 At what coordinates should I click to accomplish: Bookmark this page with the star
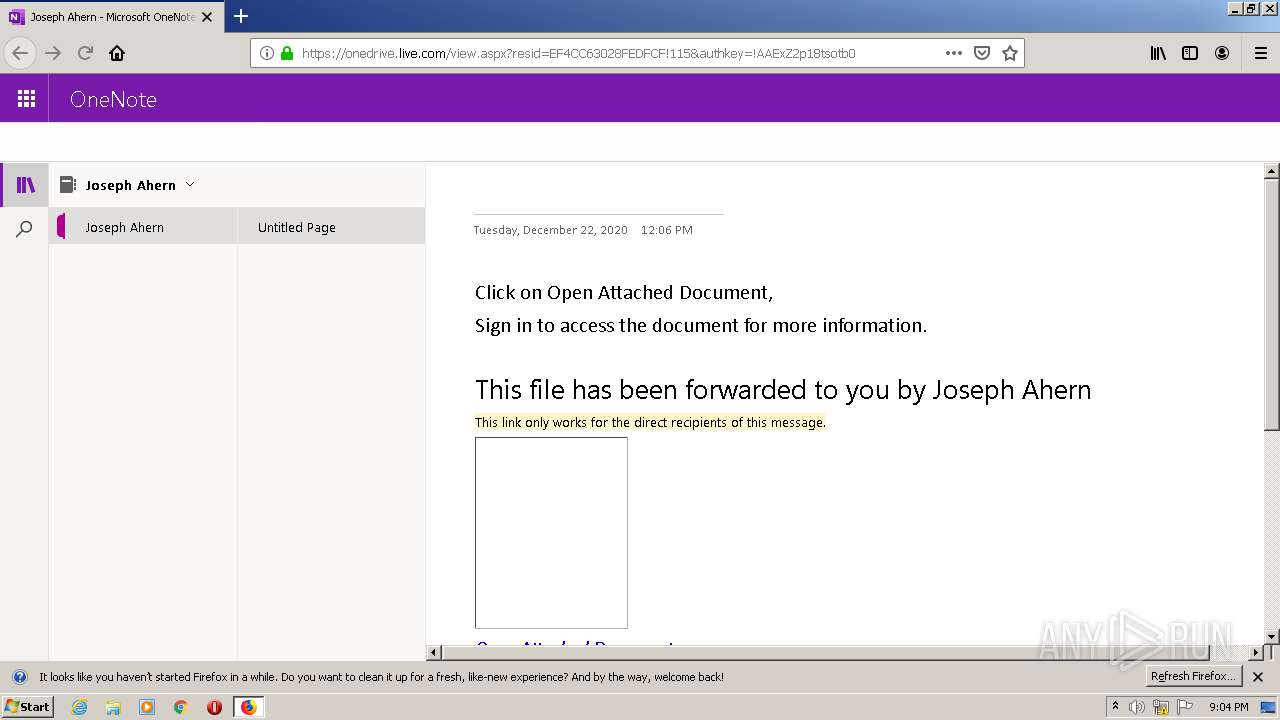coord(1010,53)
